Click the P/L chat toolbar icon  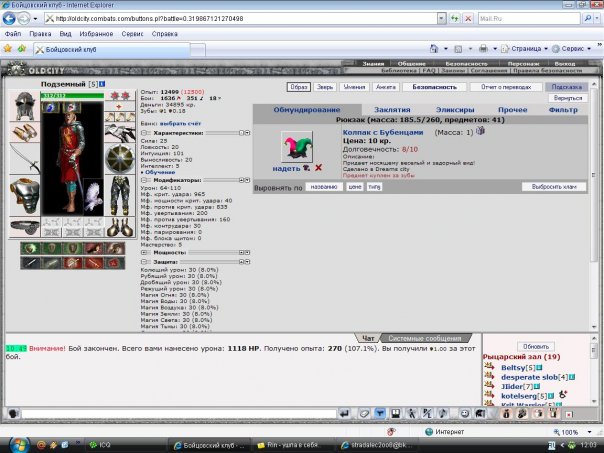coord(427,413)
